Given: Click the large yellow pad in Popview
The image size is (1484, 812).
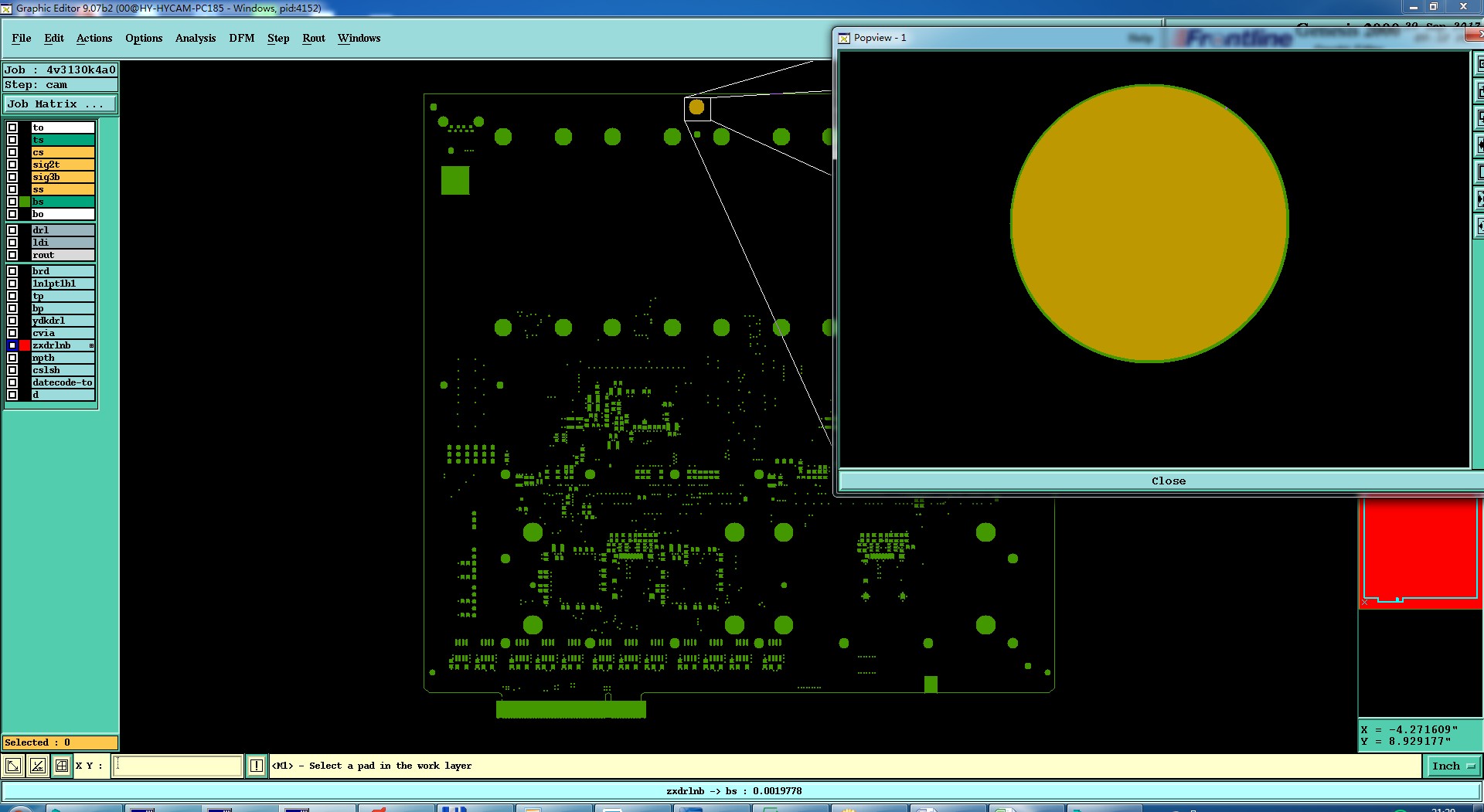Looking at the screenshot, I should 1149,223.
